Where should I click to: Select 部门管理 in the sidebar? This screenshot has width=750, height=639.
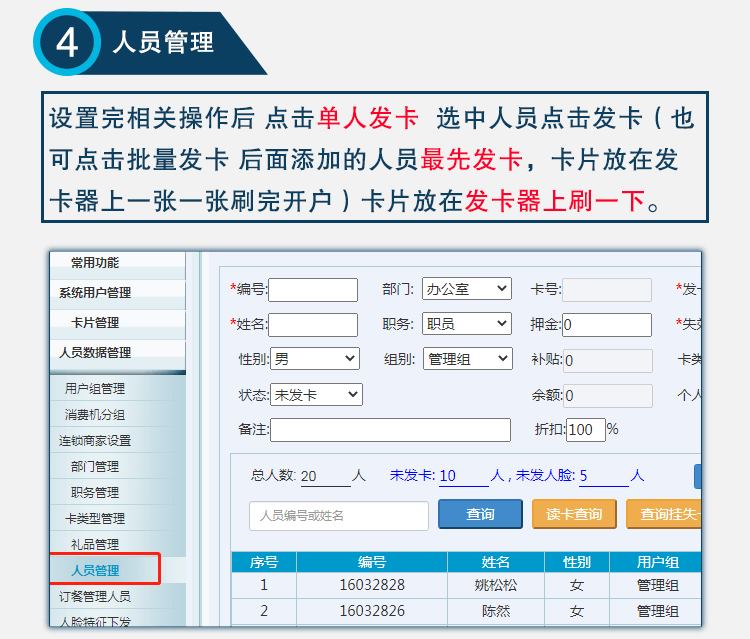95,466
